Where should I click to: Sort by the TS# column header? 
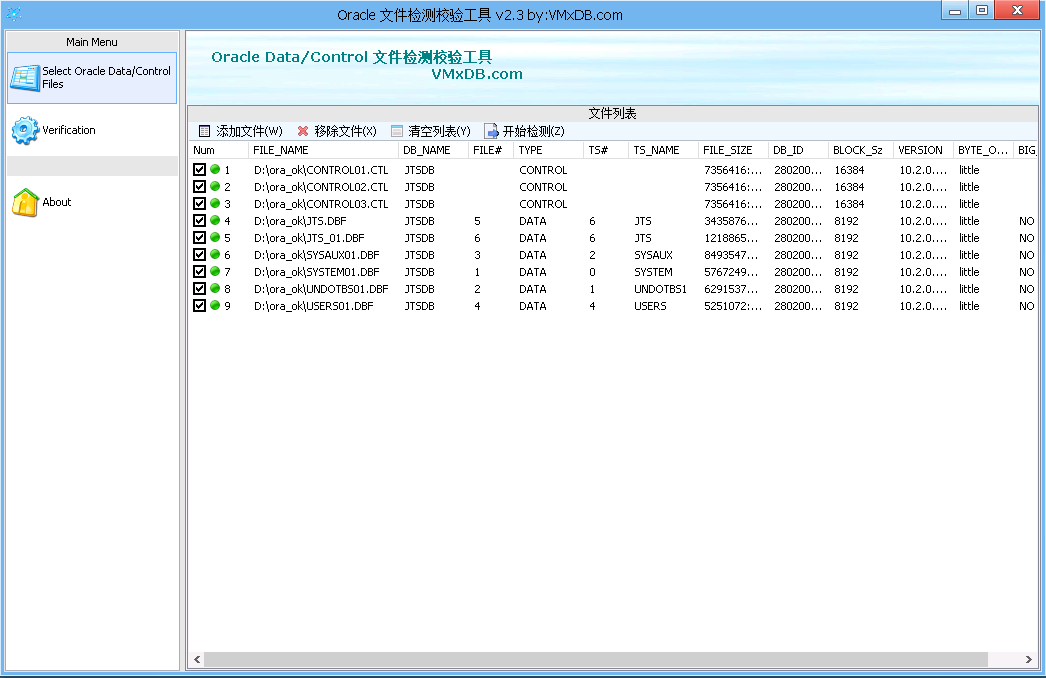click(606, 150)
